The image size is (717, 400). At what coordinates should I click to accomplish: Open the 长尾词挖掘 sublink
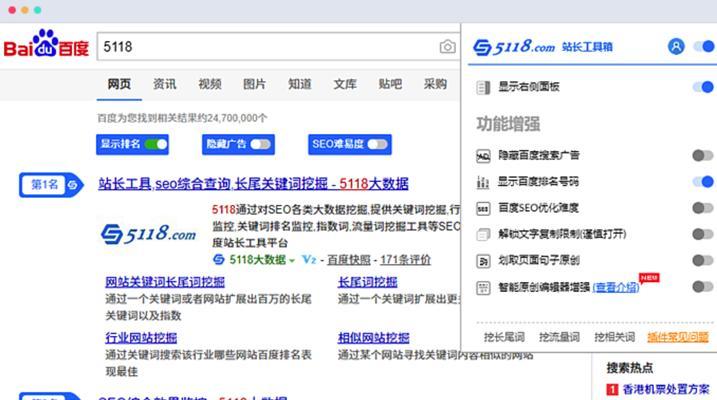[367, 282]
